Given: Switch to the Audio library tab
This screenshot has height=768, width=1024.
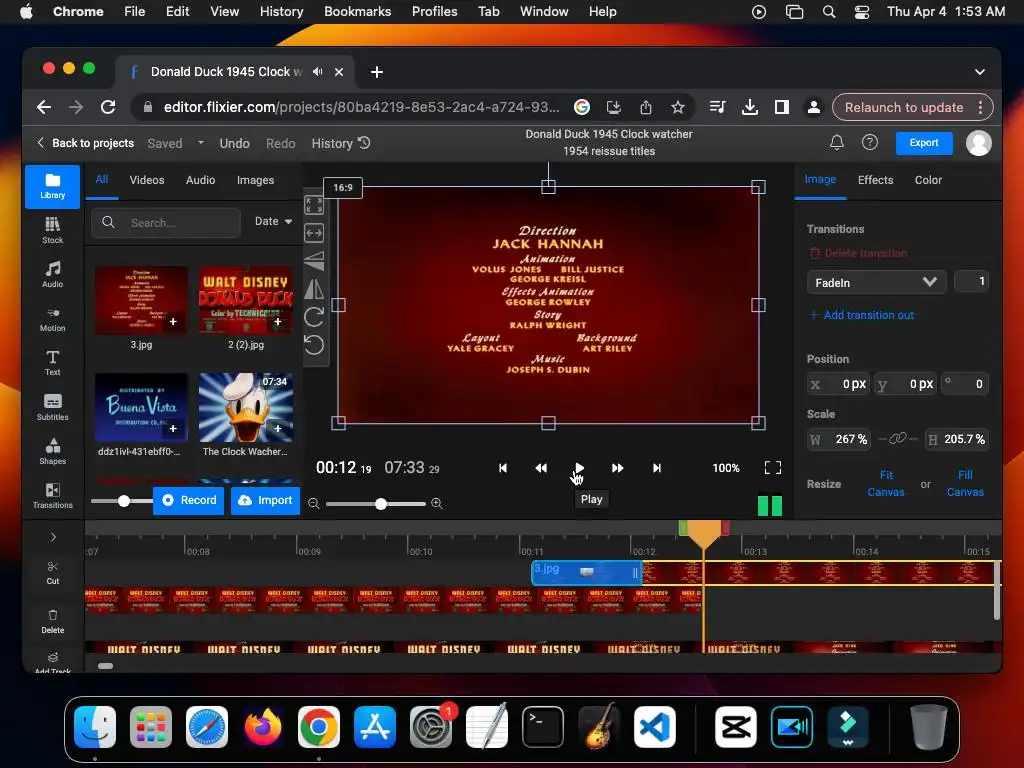Looking at the screenshot, I should point(200,180).
